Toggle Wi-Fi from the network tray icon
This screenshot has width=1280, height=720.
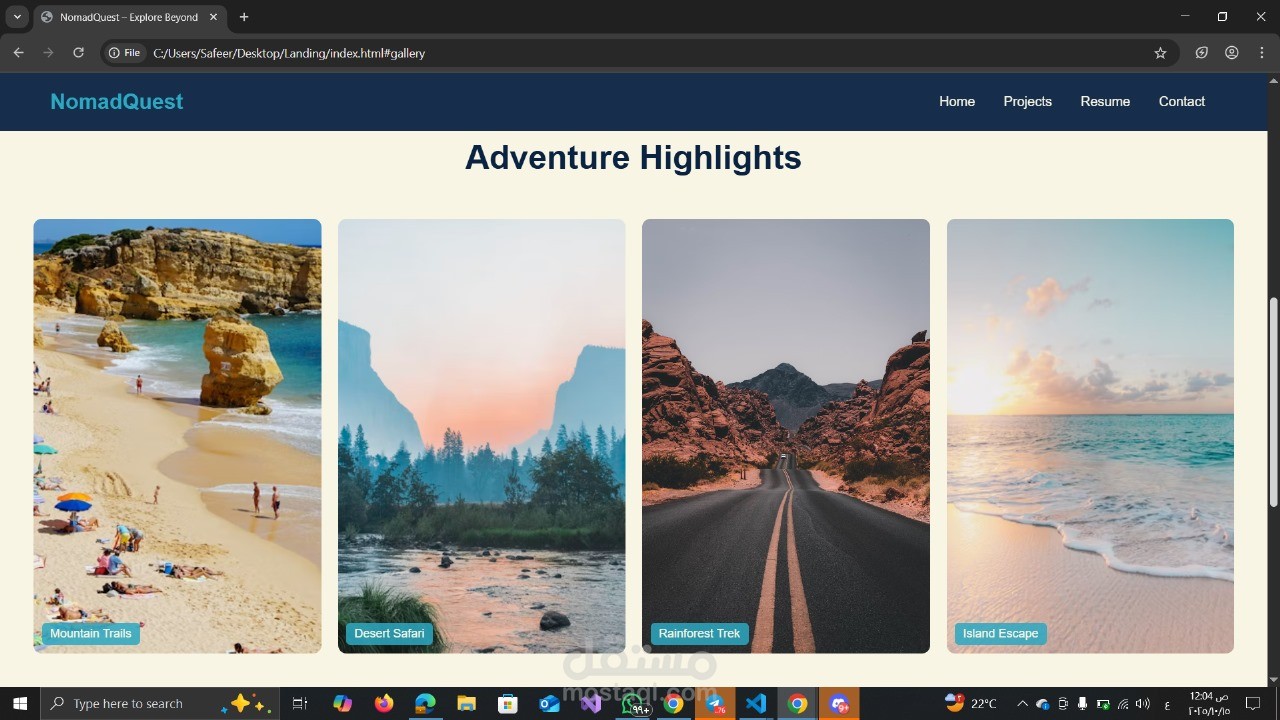(1123, 703)
